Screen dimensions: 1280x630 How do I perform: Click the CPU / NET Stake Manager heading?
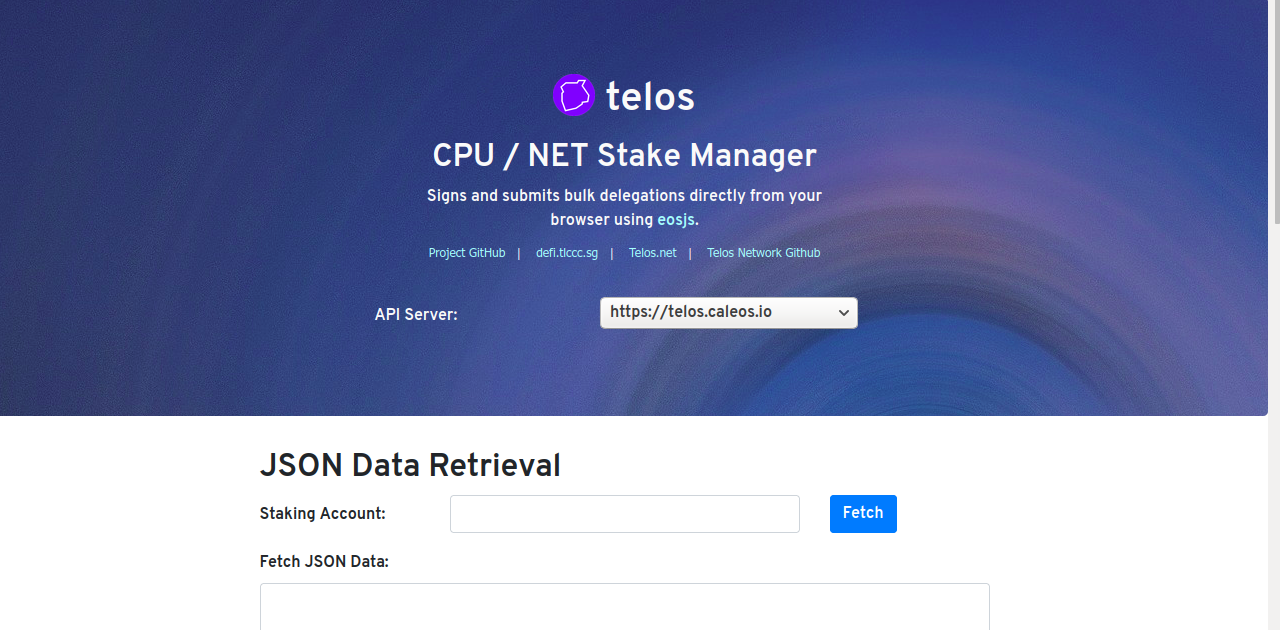tap(623, 156)
